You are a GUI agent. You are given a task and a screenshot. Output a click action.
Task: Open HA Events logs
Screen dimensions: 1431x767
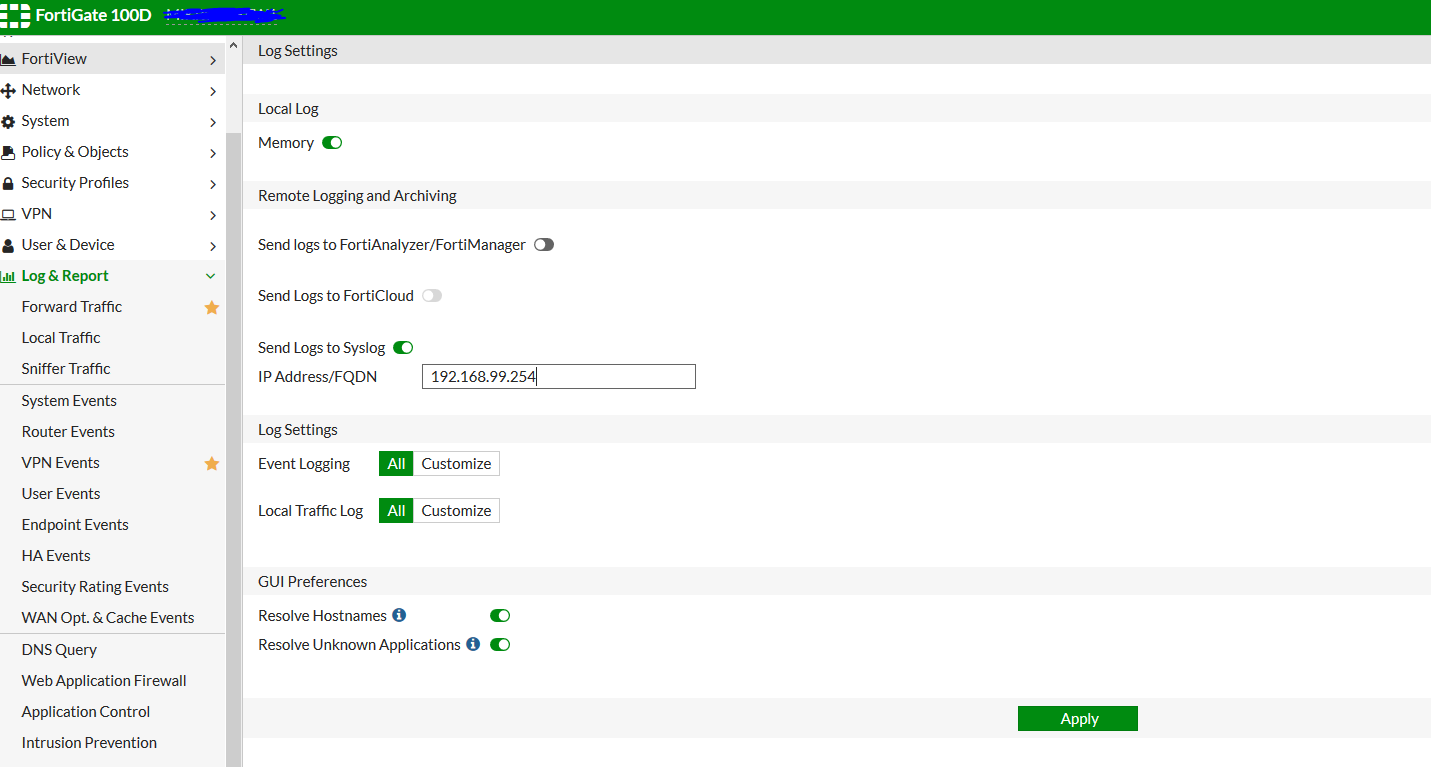56,556
